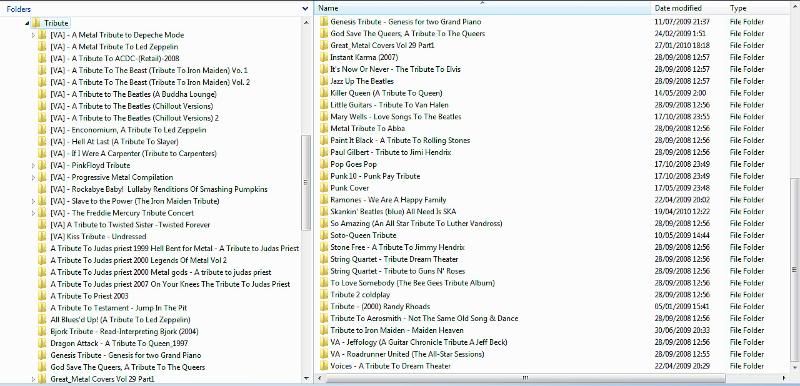The width and height of the screenshot is (800, 386).
Task: Expand Progressive Metal Compilation tree folder
Action: [34, 177]
